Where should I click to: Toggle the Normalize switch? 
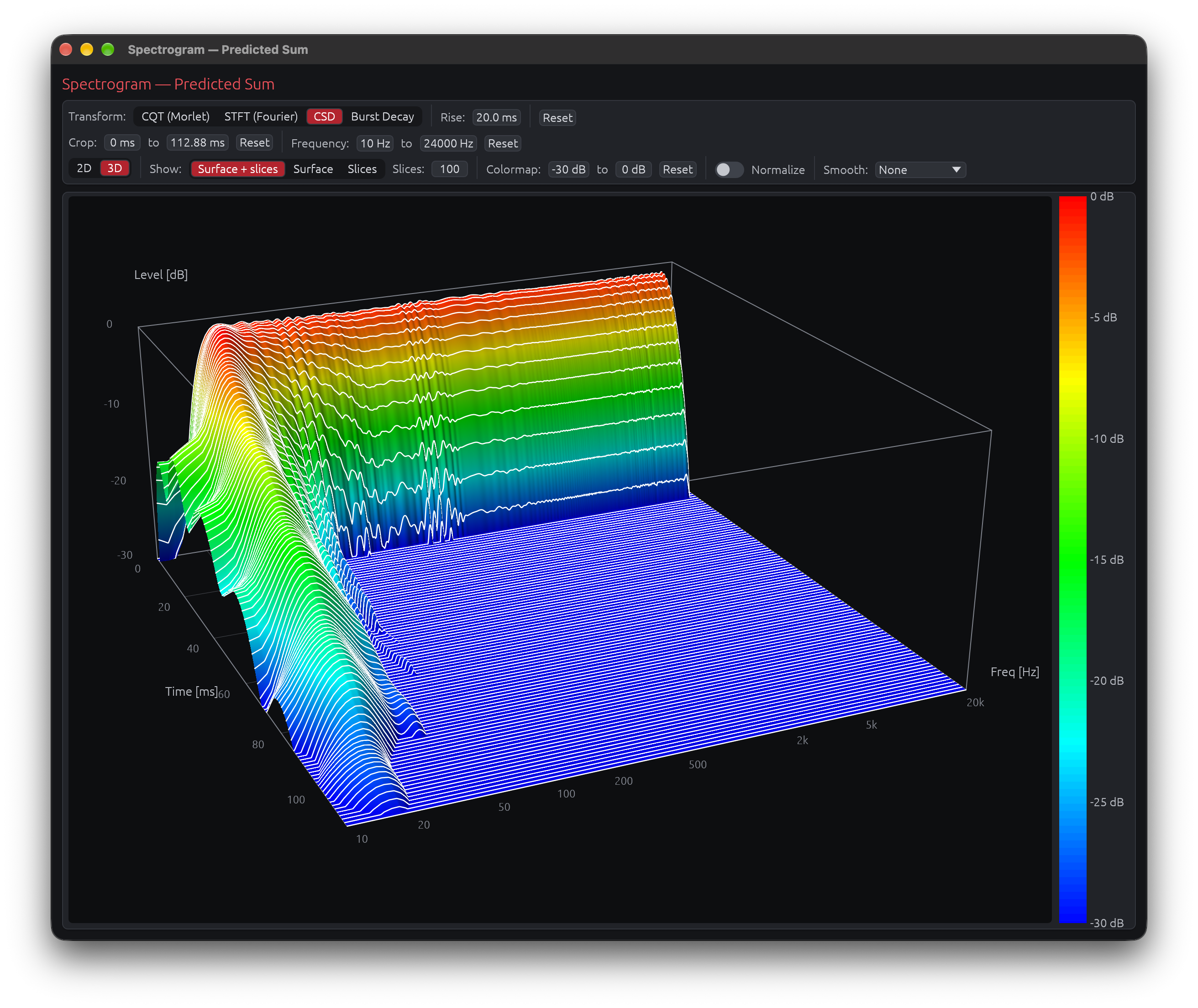[729, 170]
